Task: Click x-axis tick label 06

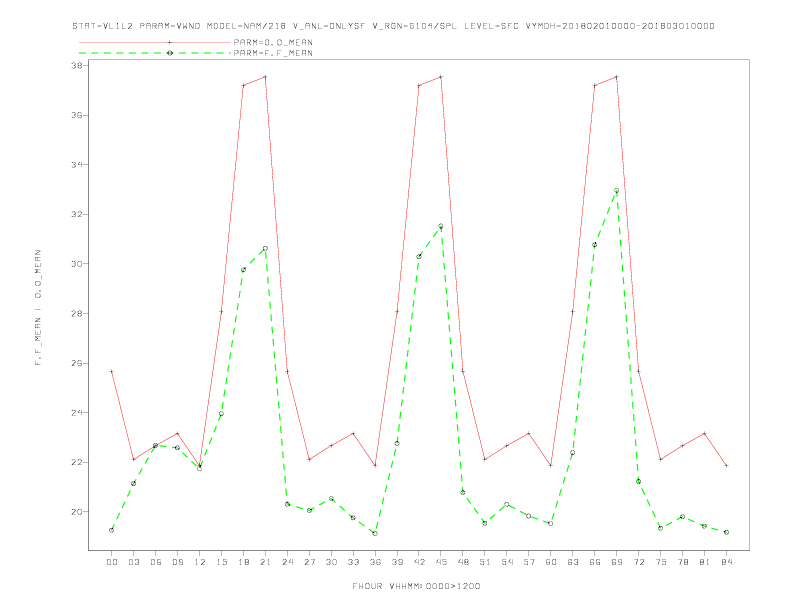Action: pyautogui.click(x=156, y=562)
